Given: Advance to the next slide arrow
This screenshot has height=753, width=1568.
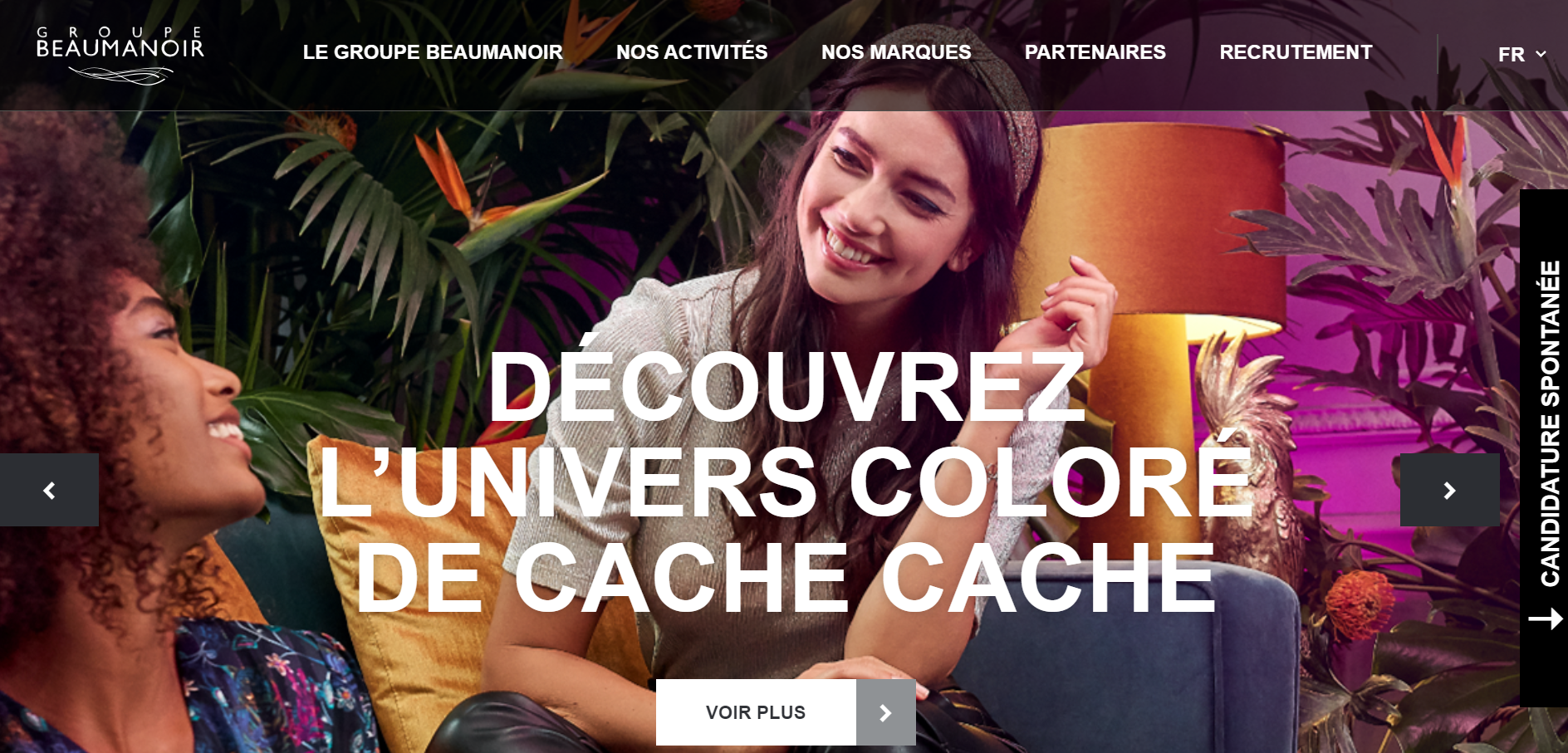Looking at the screenshot, I should (1449, 490).
